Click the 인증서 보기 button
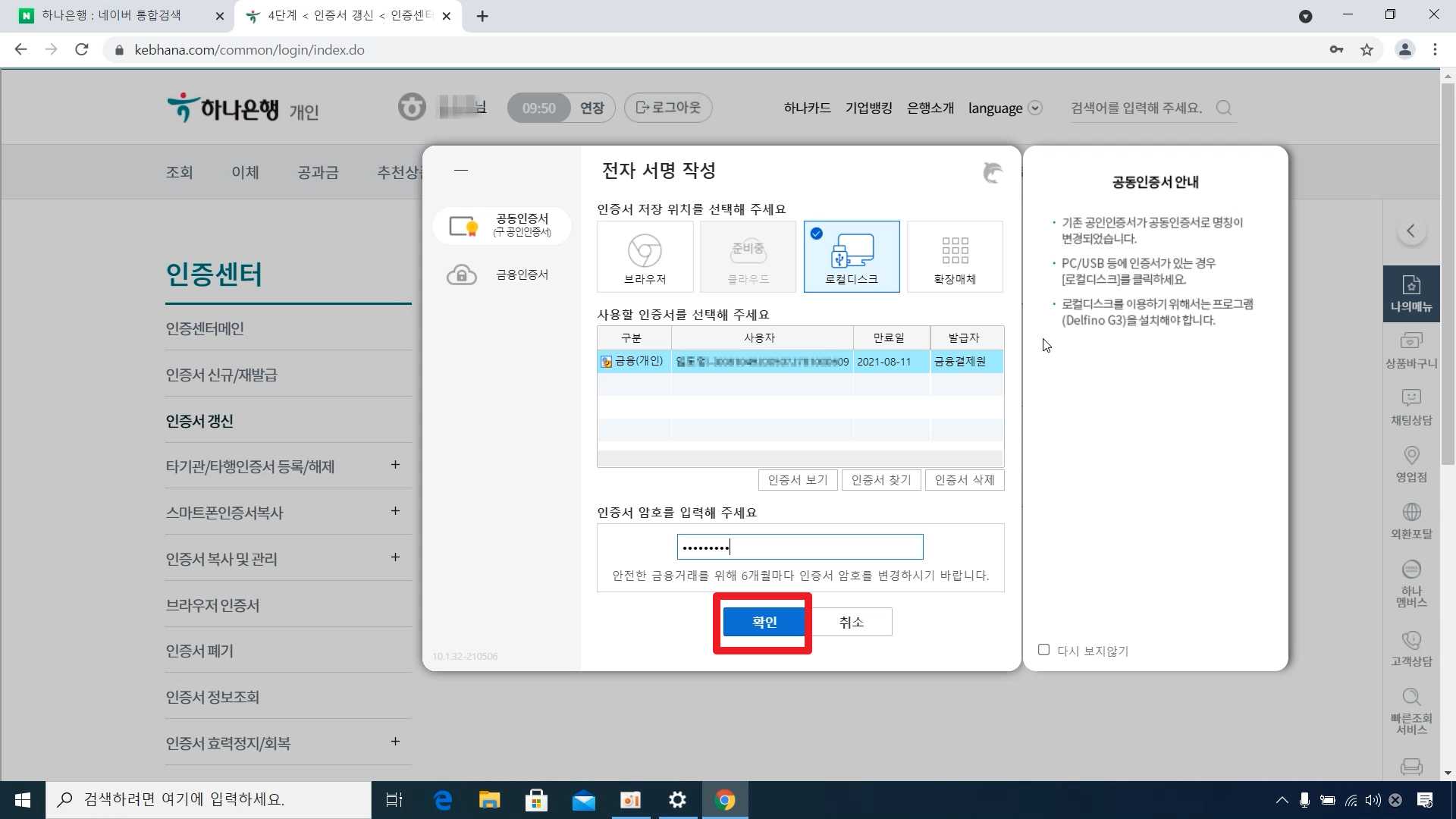 pos(797,480)
